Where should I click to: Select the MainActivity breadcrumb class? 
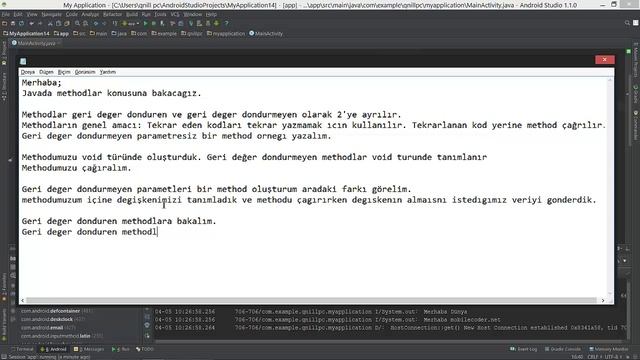click(x=266, y=33)
